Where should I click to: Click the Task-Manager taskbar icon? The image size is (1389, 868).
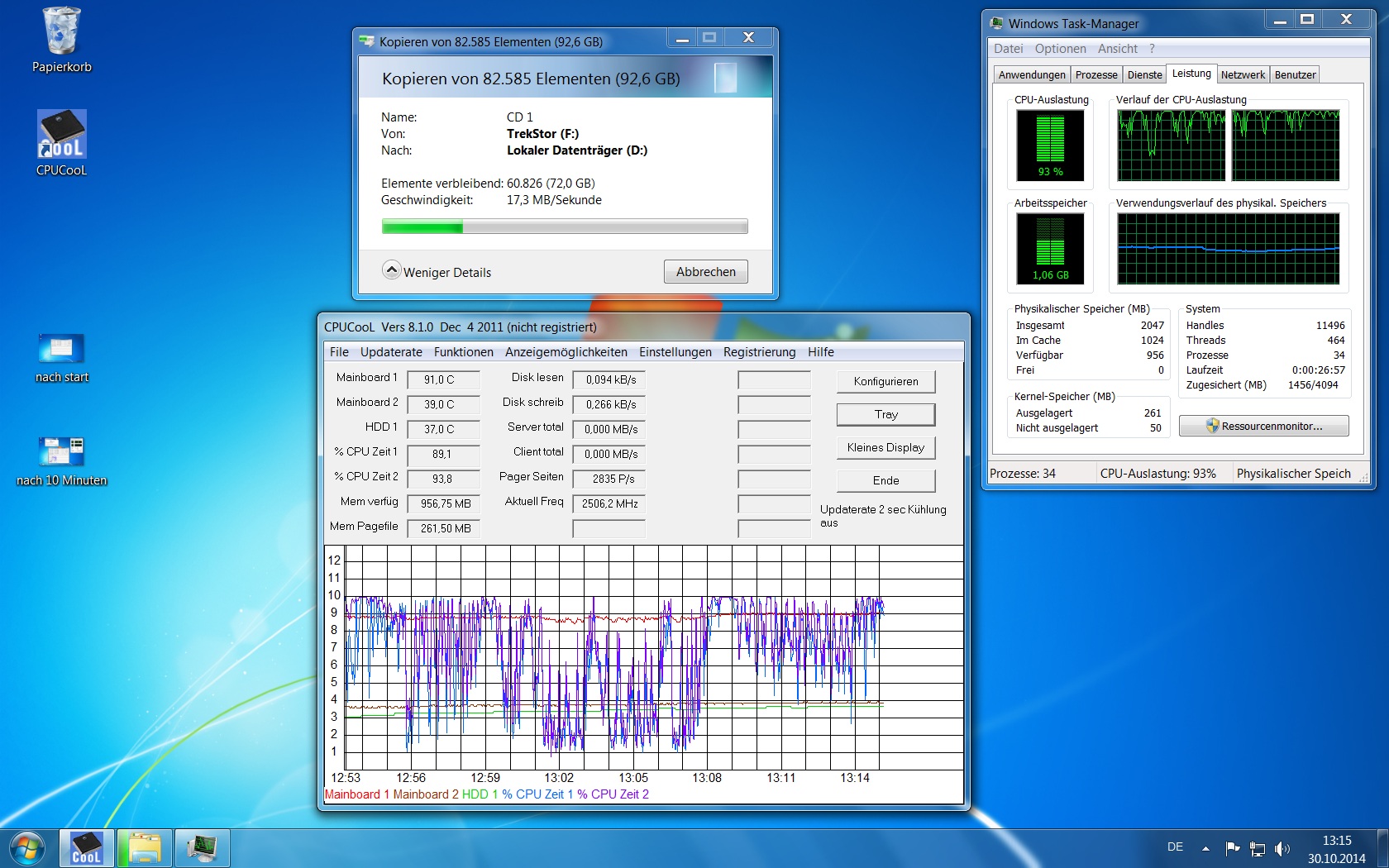click(x=202, y=848)
